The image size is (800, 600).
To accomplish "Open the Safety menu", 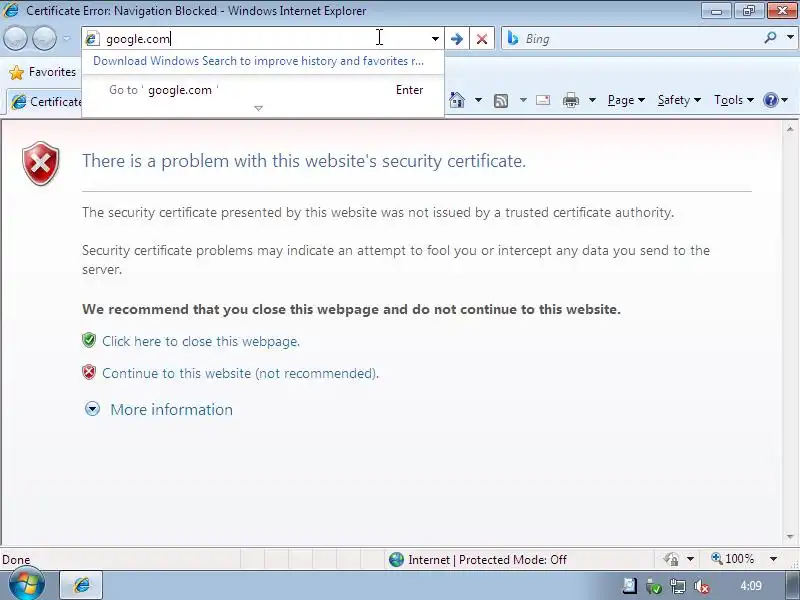I will (679, 100).
